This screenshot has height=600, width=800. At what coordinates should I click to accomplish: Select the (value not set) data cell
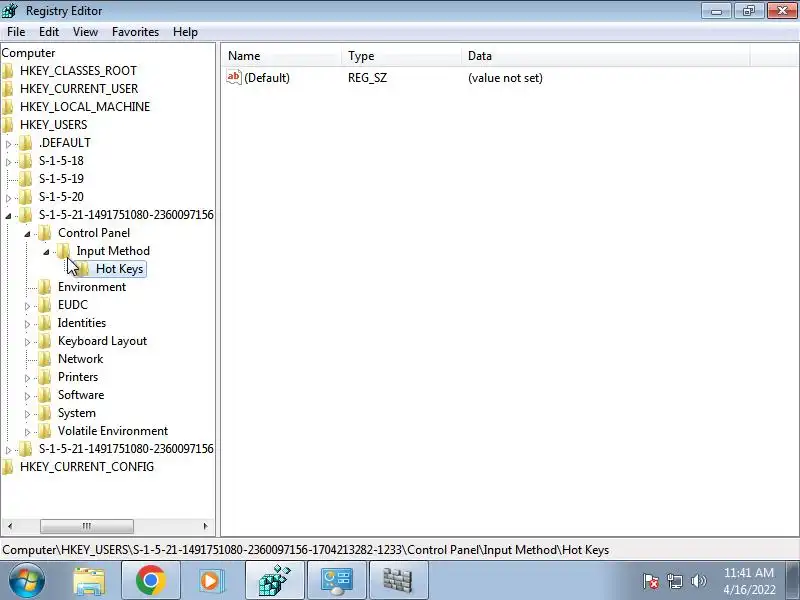(x=505, y=78)
